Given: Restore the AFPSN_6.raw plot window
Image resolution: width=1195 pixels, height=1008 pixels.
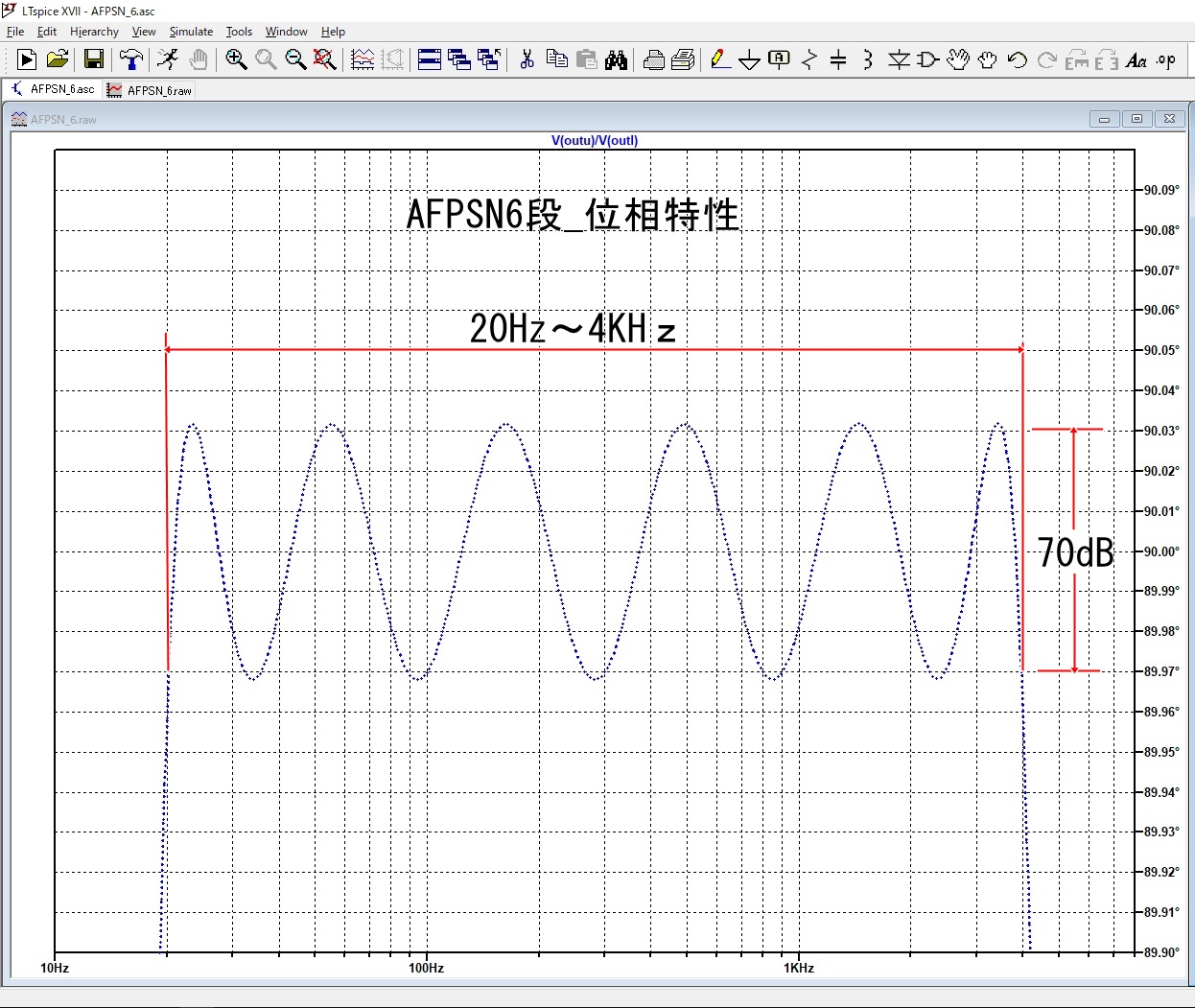Looking at the screenshot, I should (1136, 119).
